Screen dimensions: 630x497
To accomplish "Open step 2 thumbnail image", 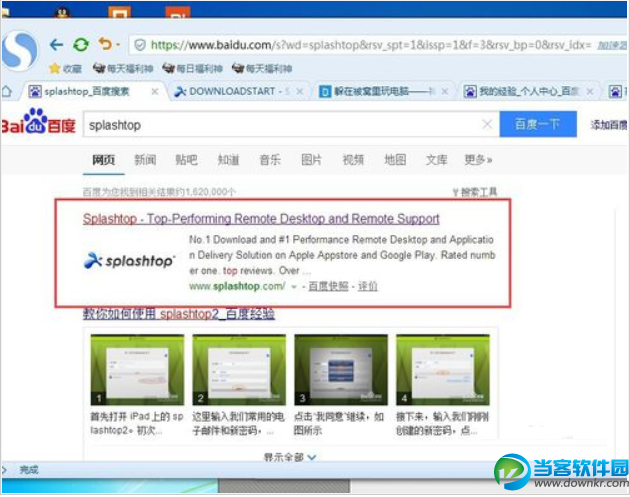I will click(239, 370).
